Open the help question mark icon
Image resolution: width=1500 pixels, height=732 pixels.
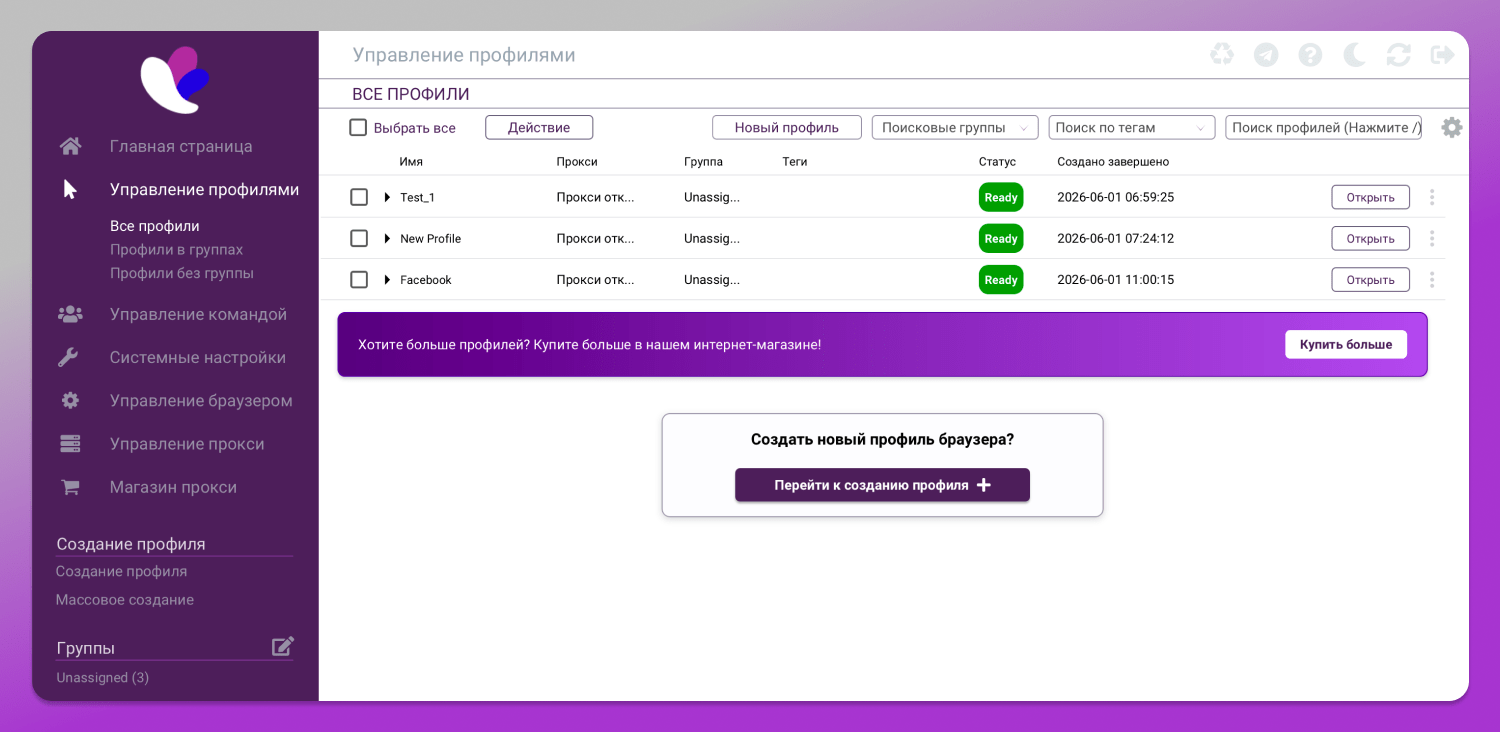(1310, 55)
